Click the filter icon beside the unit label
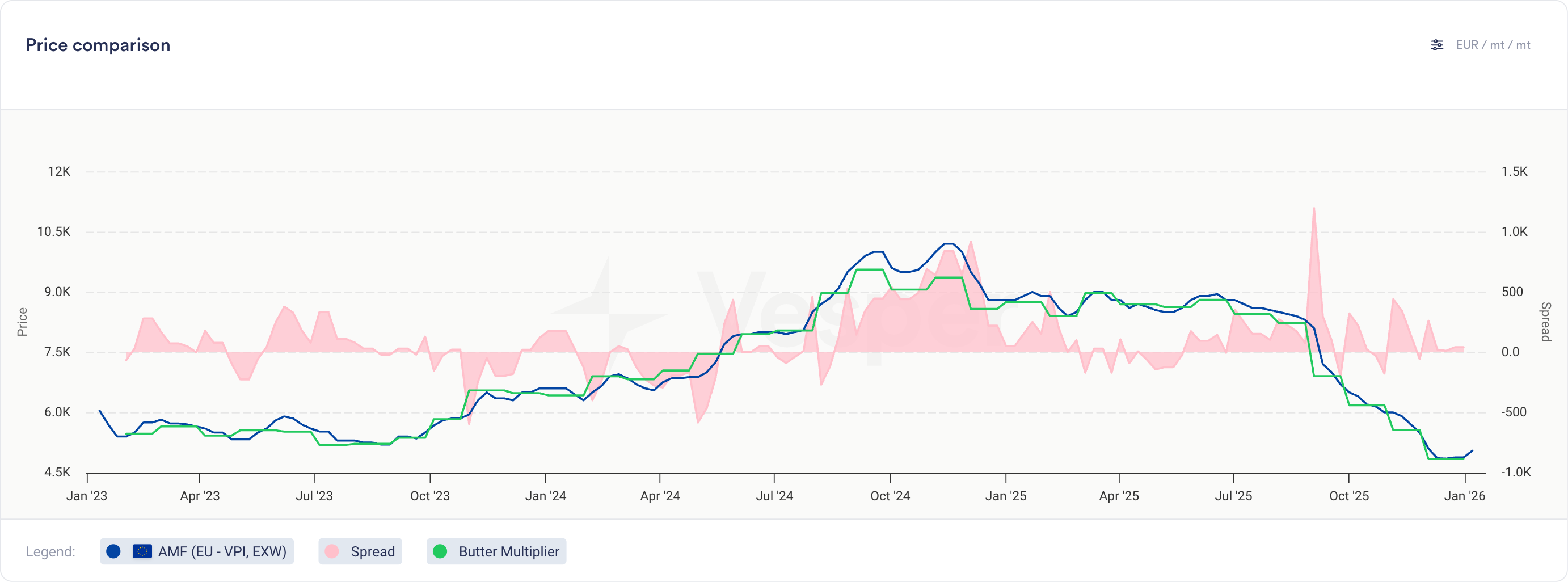The image size is (1568, 582). (x=1437, y=44)
